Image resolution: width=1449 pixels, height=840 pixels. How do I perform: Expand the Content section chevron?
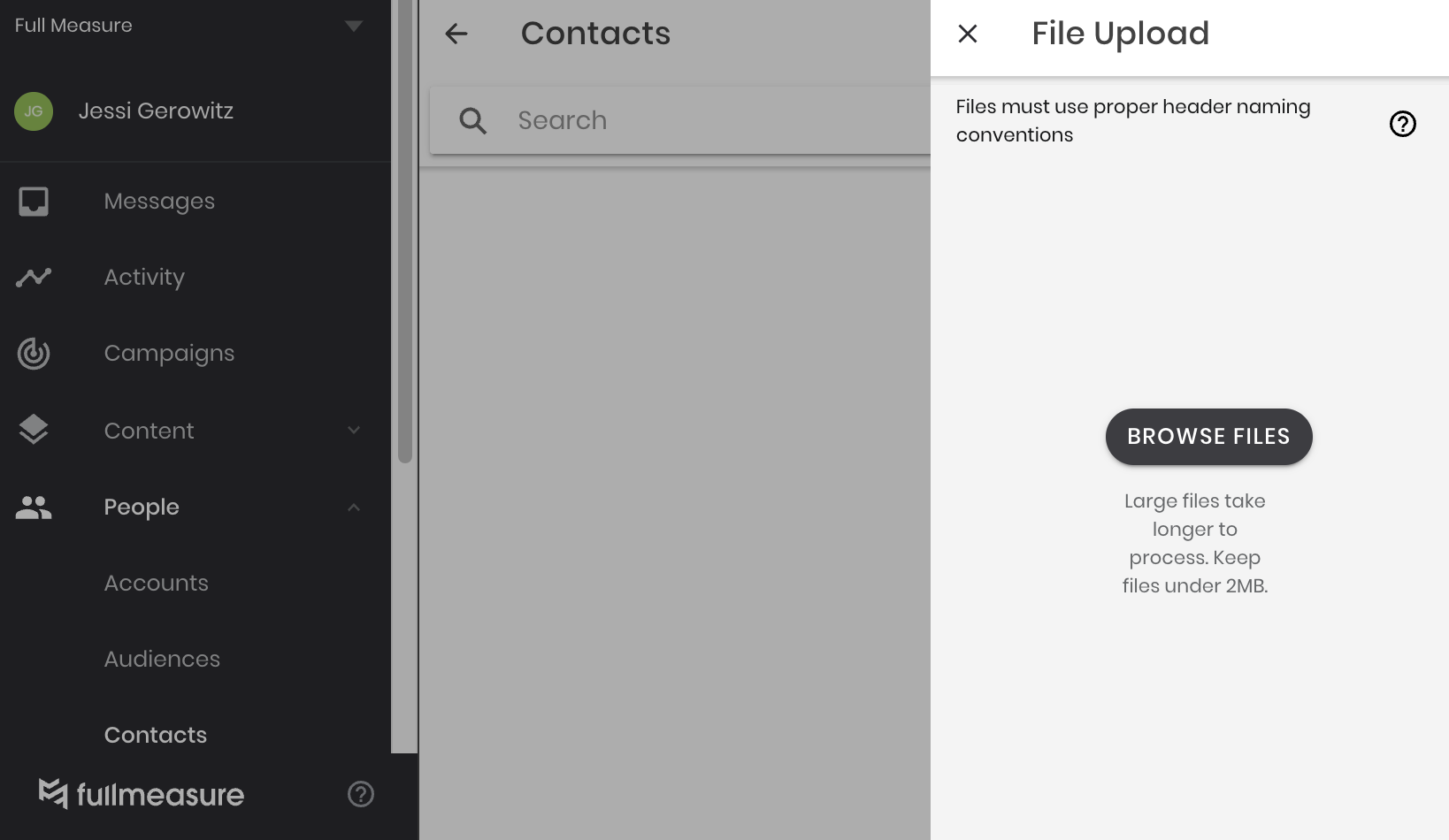(x=354, y=431)
